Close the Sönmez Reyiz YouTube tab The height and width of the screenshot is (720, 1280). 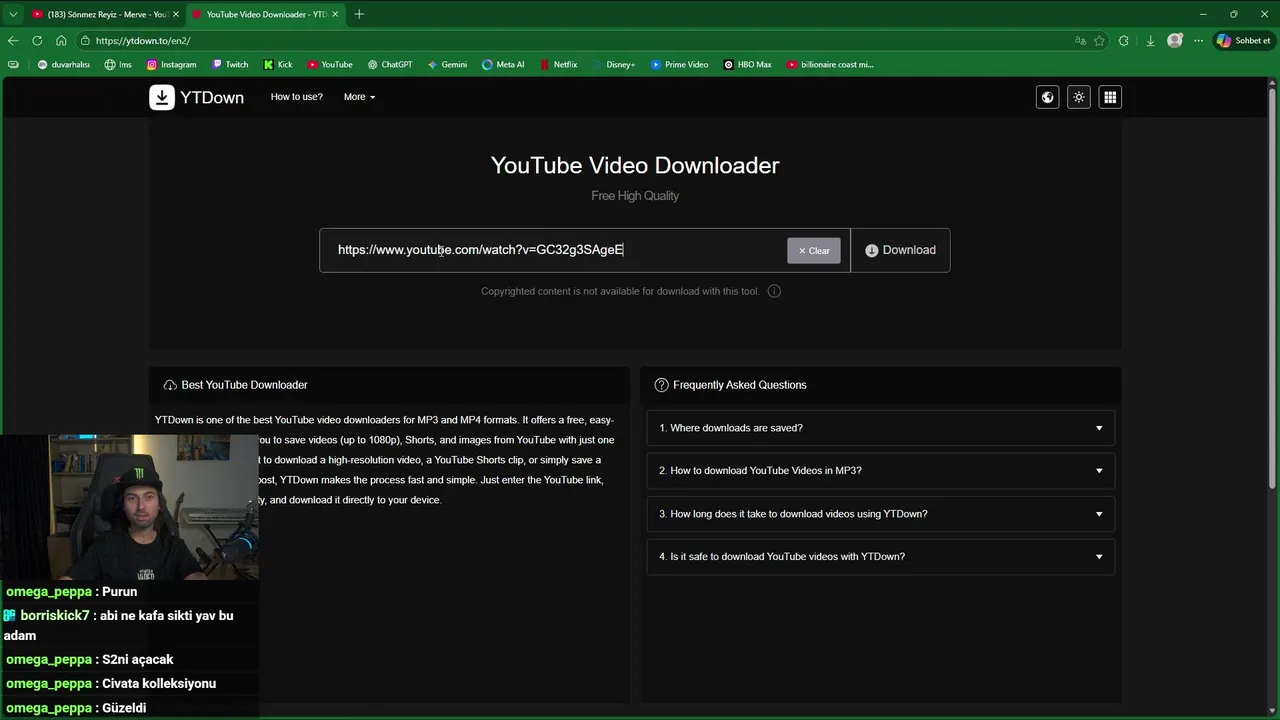tap(175, 14)
